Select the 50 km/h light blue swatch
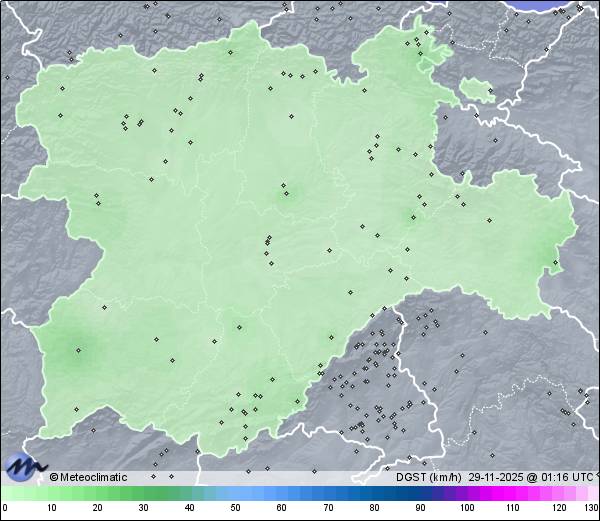The image size is (600, 521). click(235, 493)
